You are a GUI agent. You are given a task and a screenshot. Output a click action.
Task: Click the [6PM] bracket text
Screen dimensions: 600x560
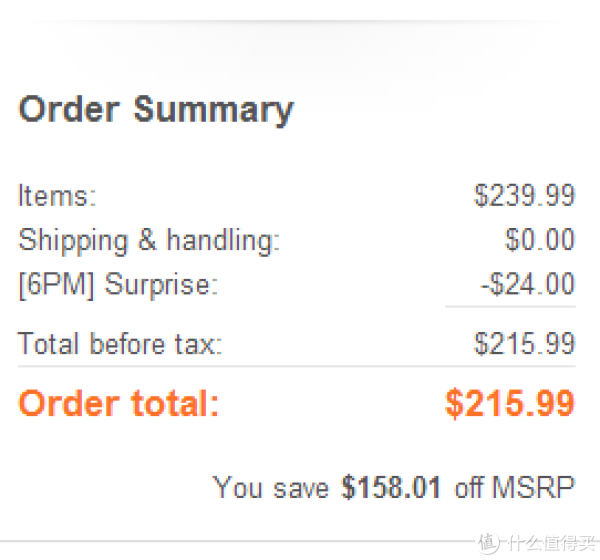(x=56, y=285)
